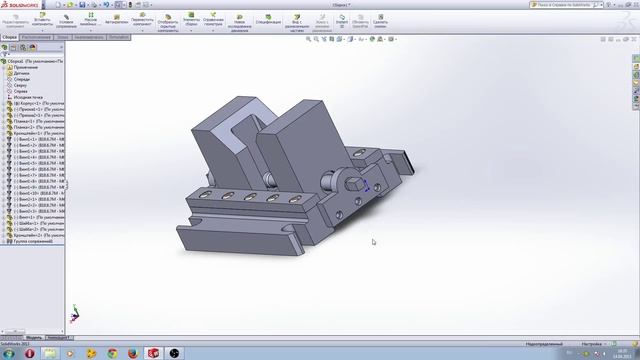The height and width of the screenshot is (360, 640).
Task: Open the dropdown under Assembly Features button
Action: point(191,30)
